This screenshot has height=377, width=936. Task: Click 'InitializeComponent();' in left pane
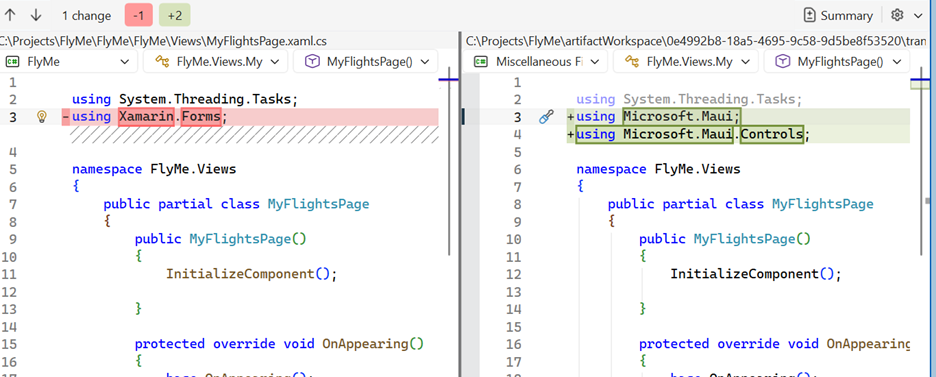pyautogui.click(x=252, y=274)
